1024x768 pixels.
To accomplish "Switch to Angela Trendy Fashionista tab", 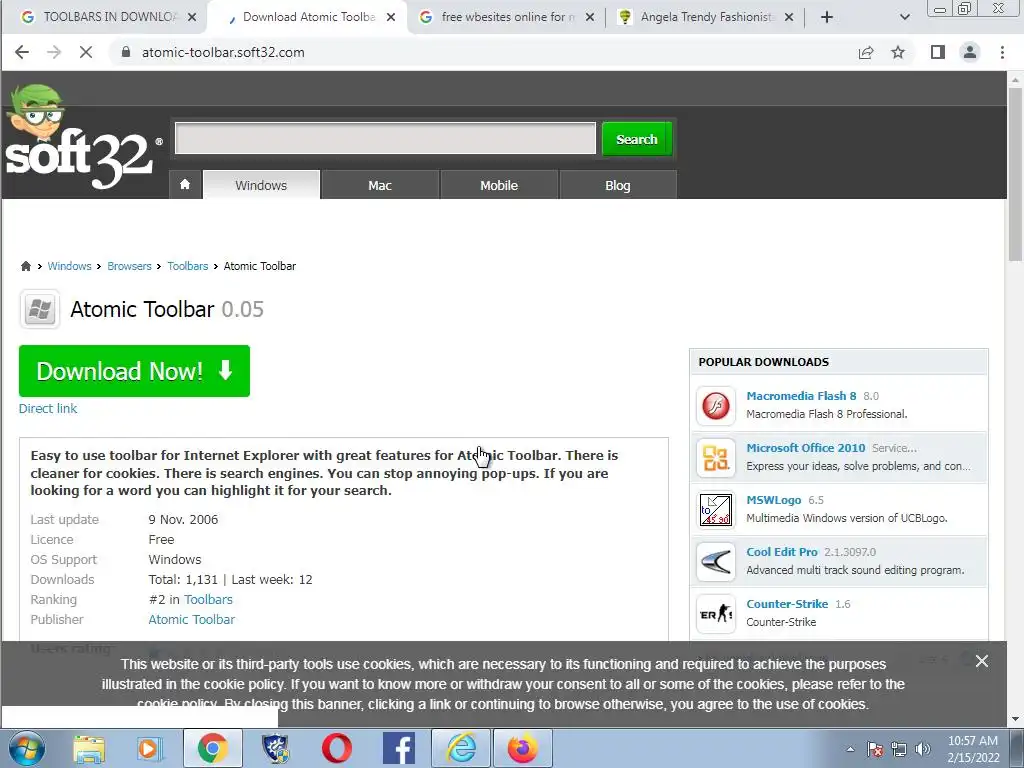I will click(705, 17).
